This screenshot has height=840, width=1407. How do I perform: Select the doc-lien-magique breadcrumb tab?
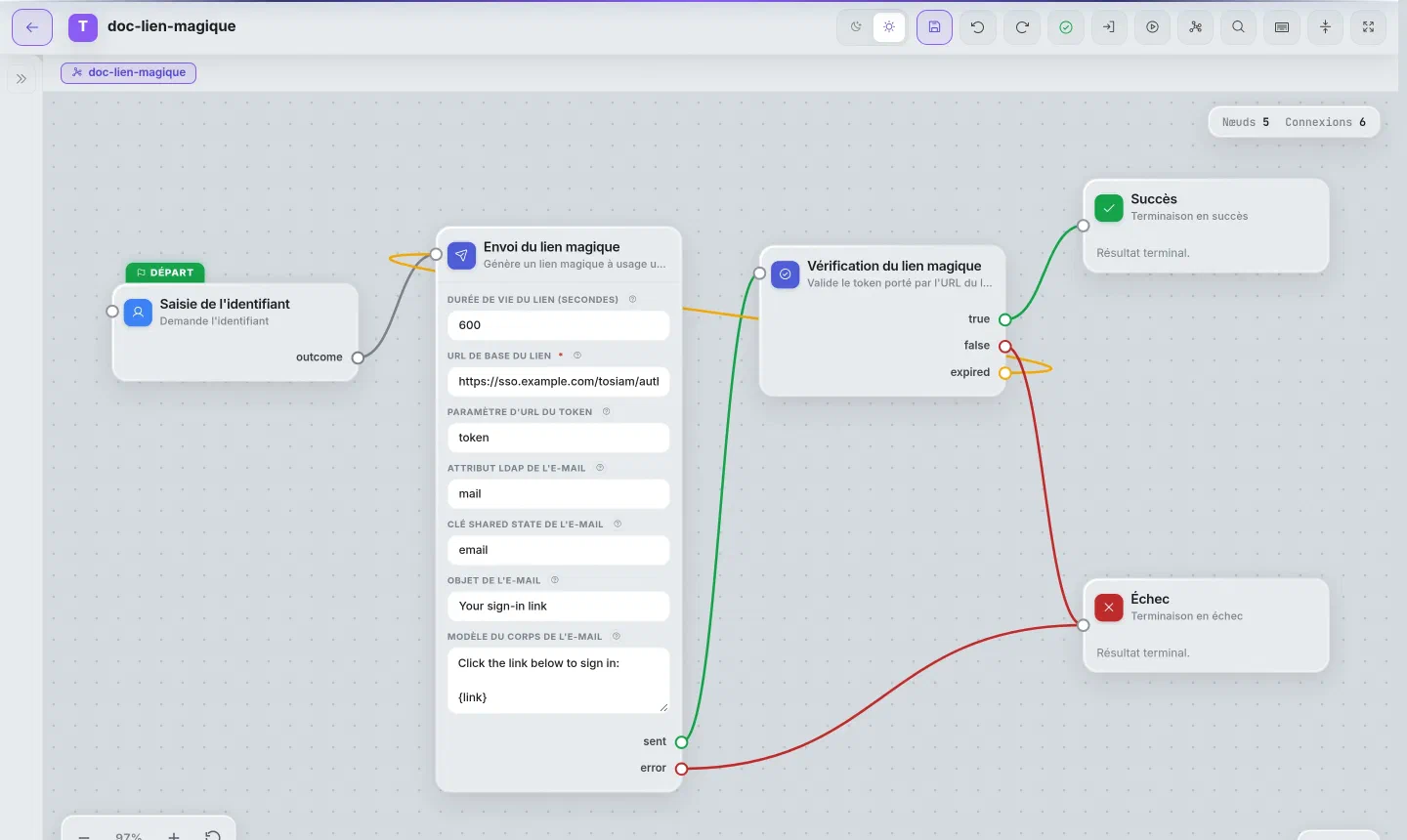click(x=129, y=72)
